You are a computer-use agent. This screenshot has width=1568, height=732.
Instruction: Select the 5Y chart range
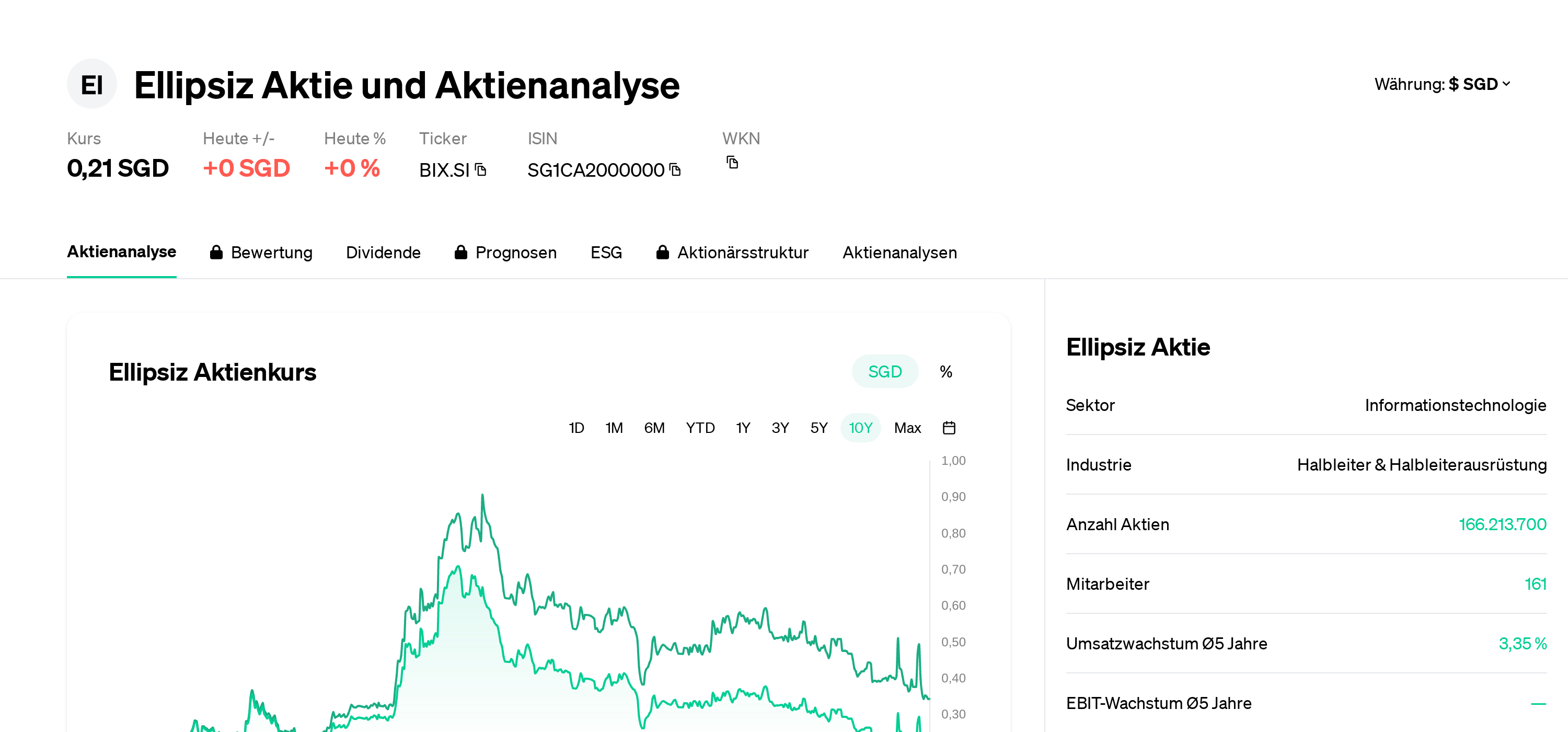coord(818,428)
